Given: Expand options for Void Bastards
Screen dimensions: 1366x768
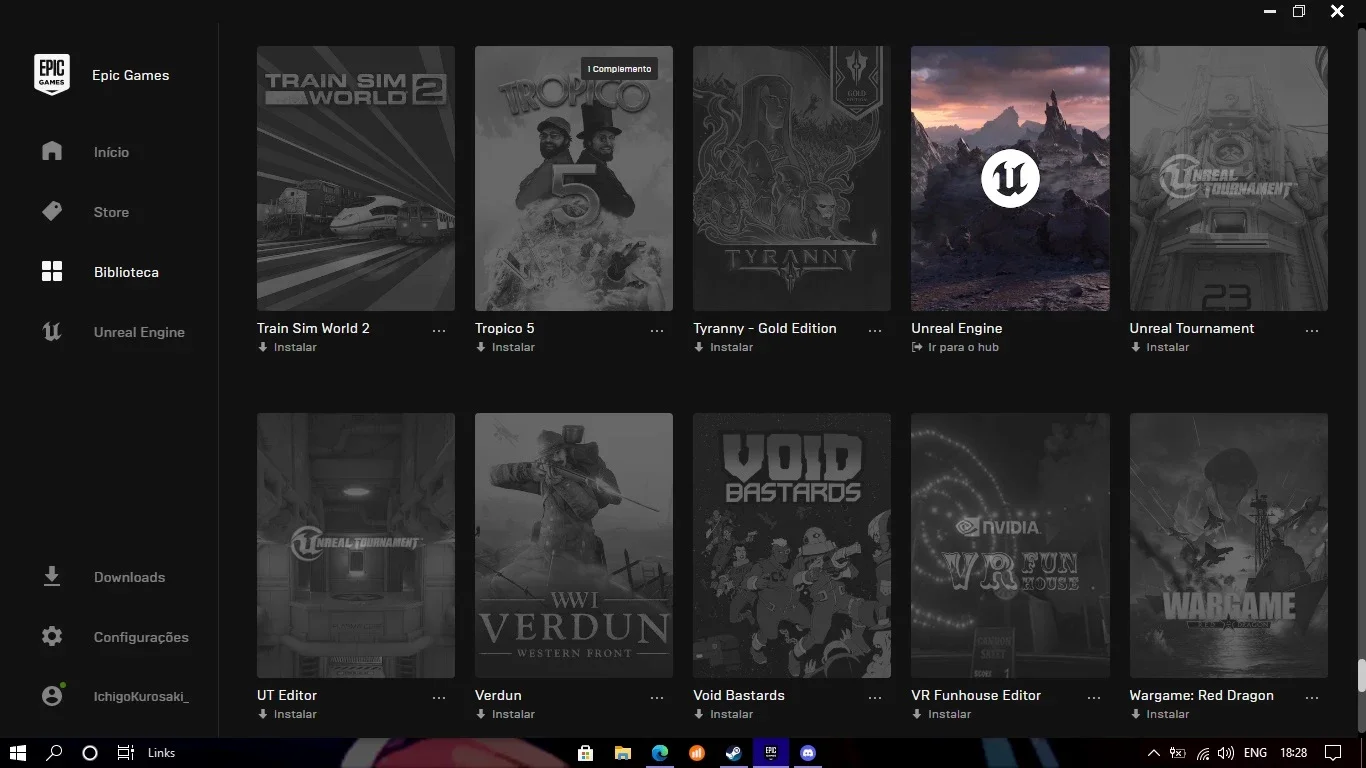Looking at the screenshot, I should [x=875, y=697].
